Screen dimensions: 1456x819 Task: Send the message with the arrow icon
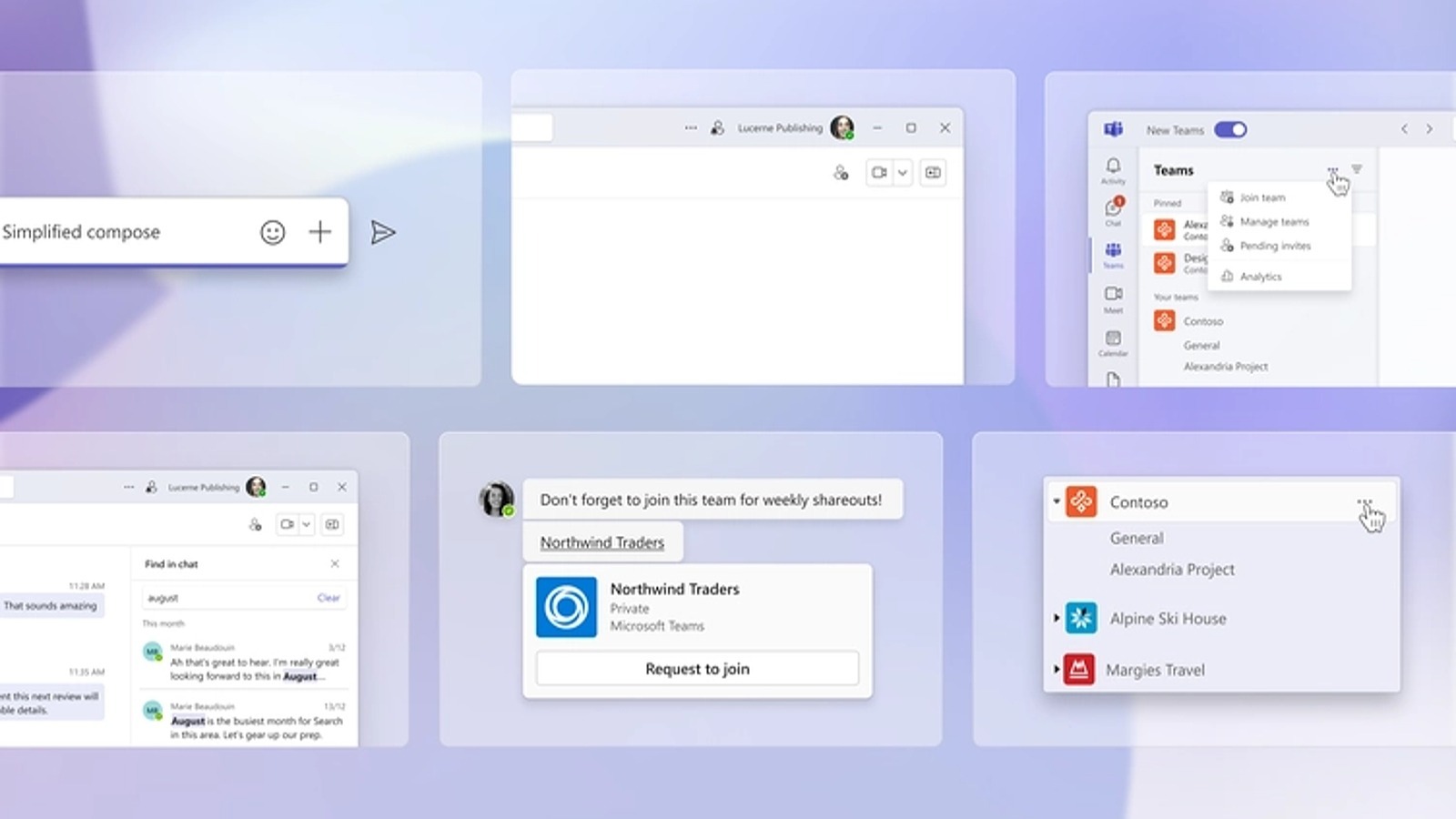click(x=383, y=232)
